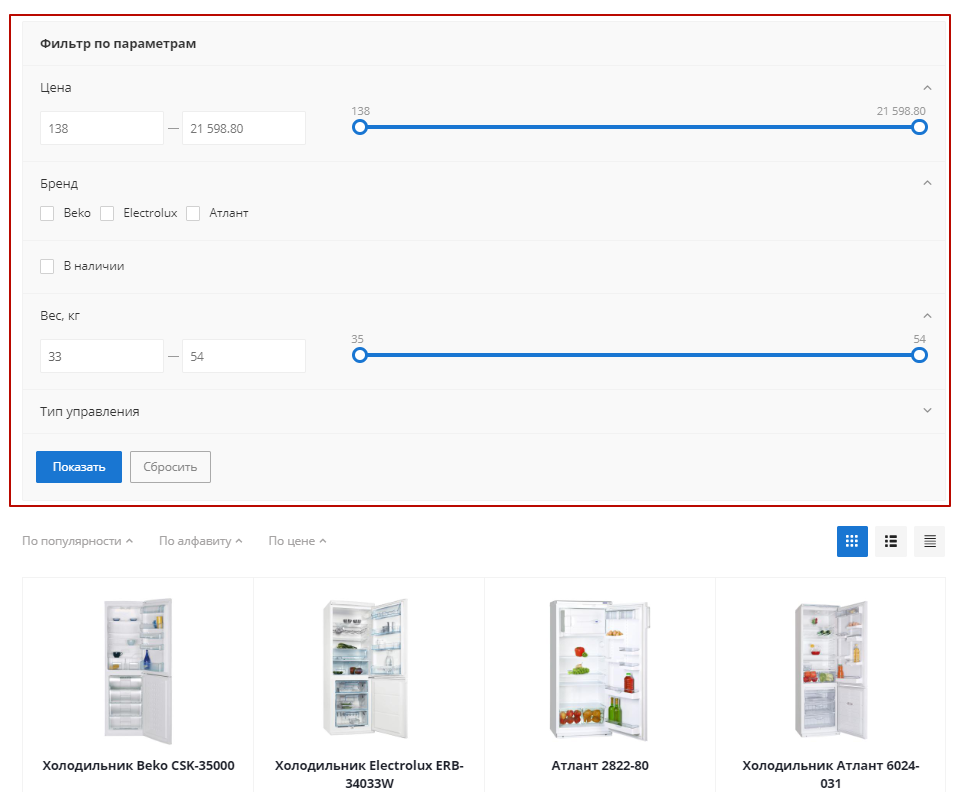Screen dimensions: 957x792
Task: Switch to list view with bullets icon
Action: (890, 541)
